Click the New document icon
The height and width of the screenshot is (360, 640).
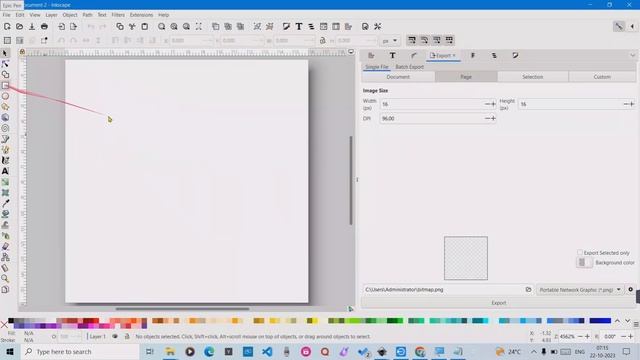7,27
